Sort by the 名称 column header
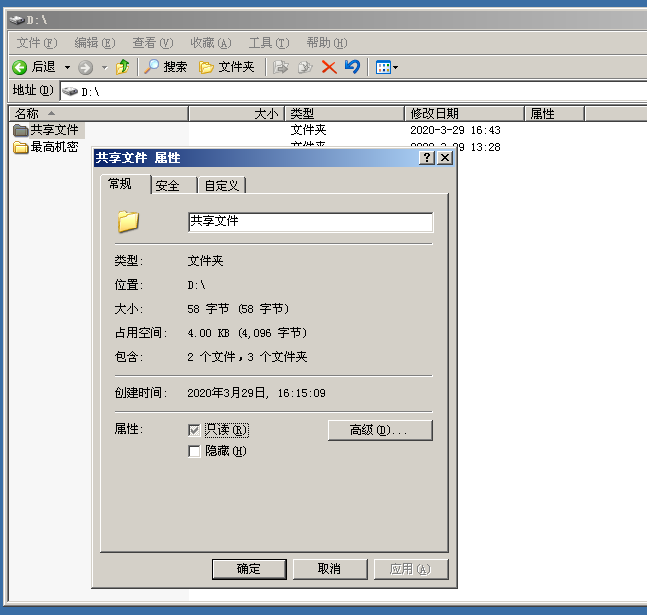Image resolution: width=647 pixels, height=615 pixels. 98,114
